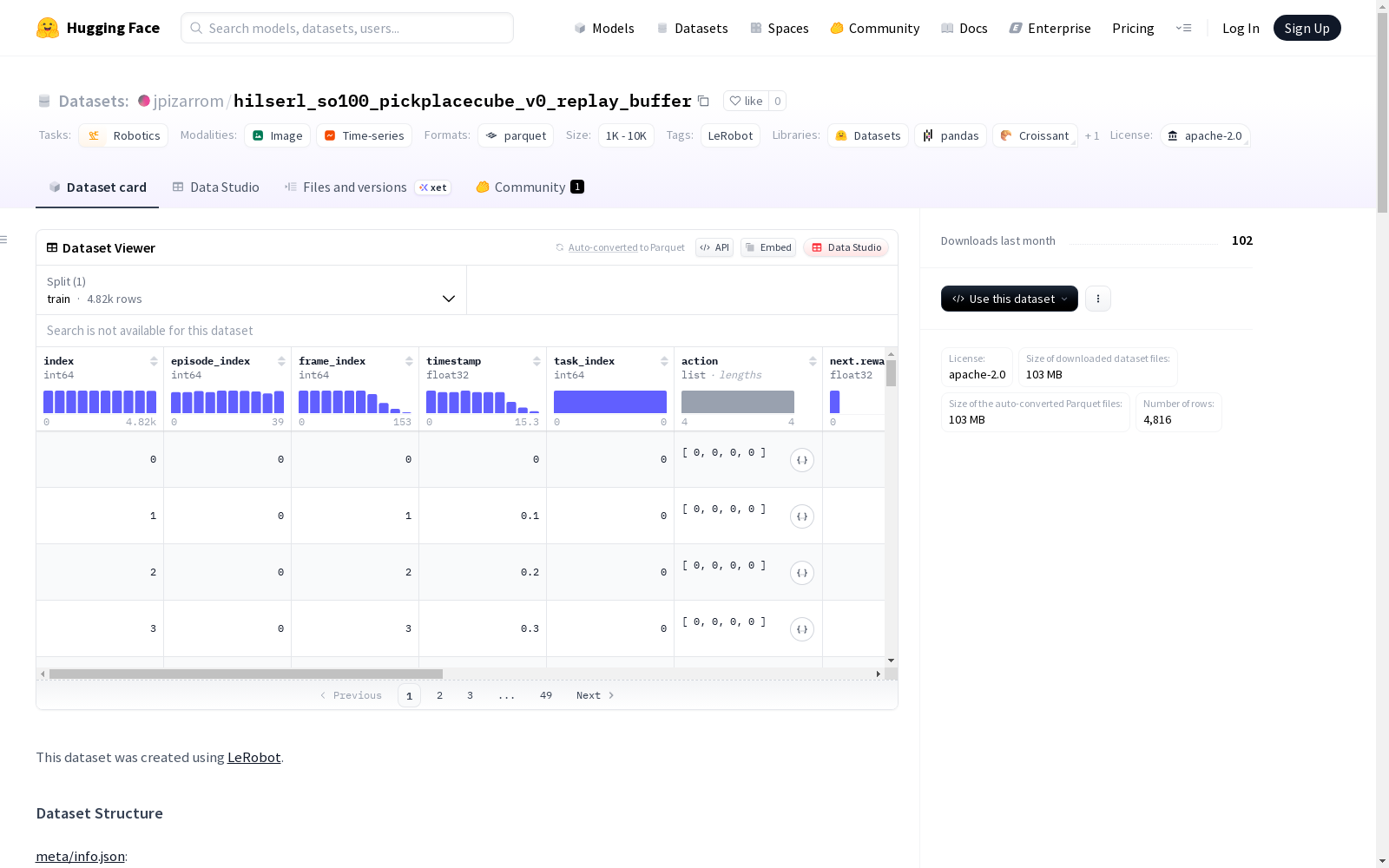Sort by the task_index column
This screenshot has width=1389, height=868.
click(x=664, y=361)
